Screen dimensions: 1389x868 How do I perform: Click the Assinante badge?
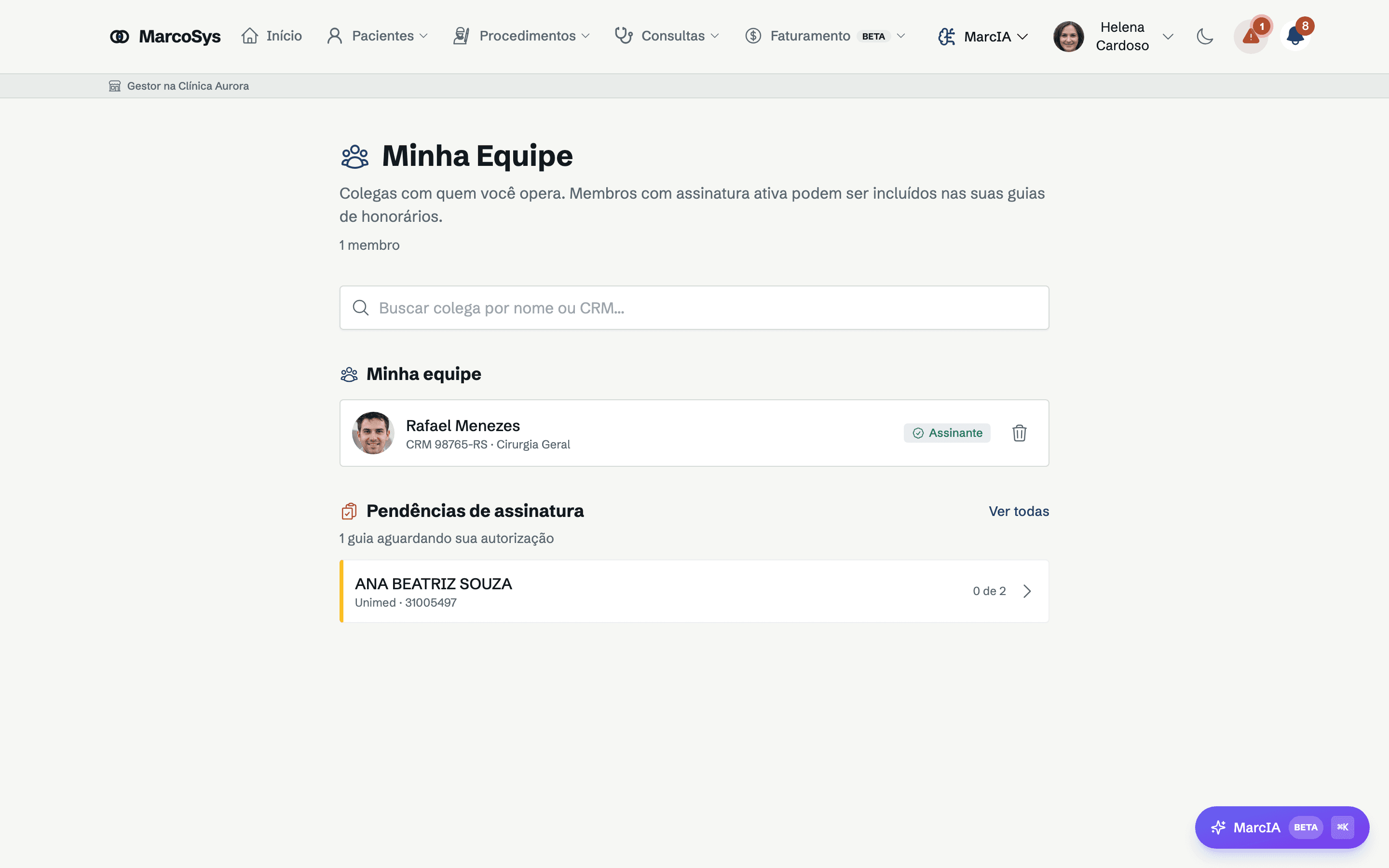pos(947,433)
